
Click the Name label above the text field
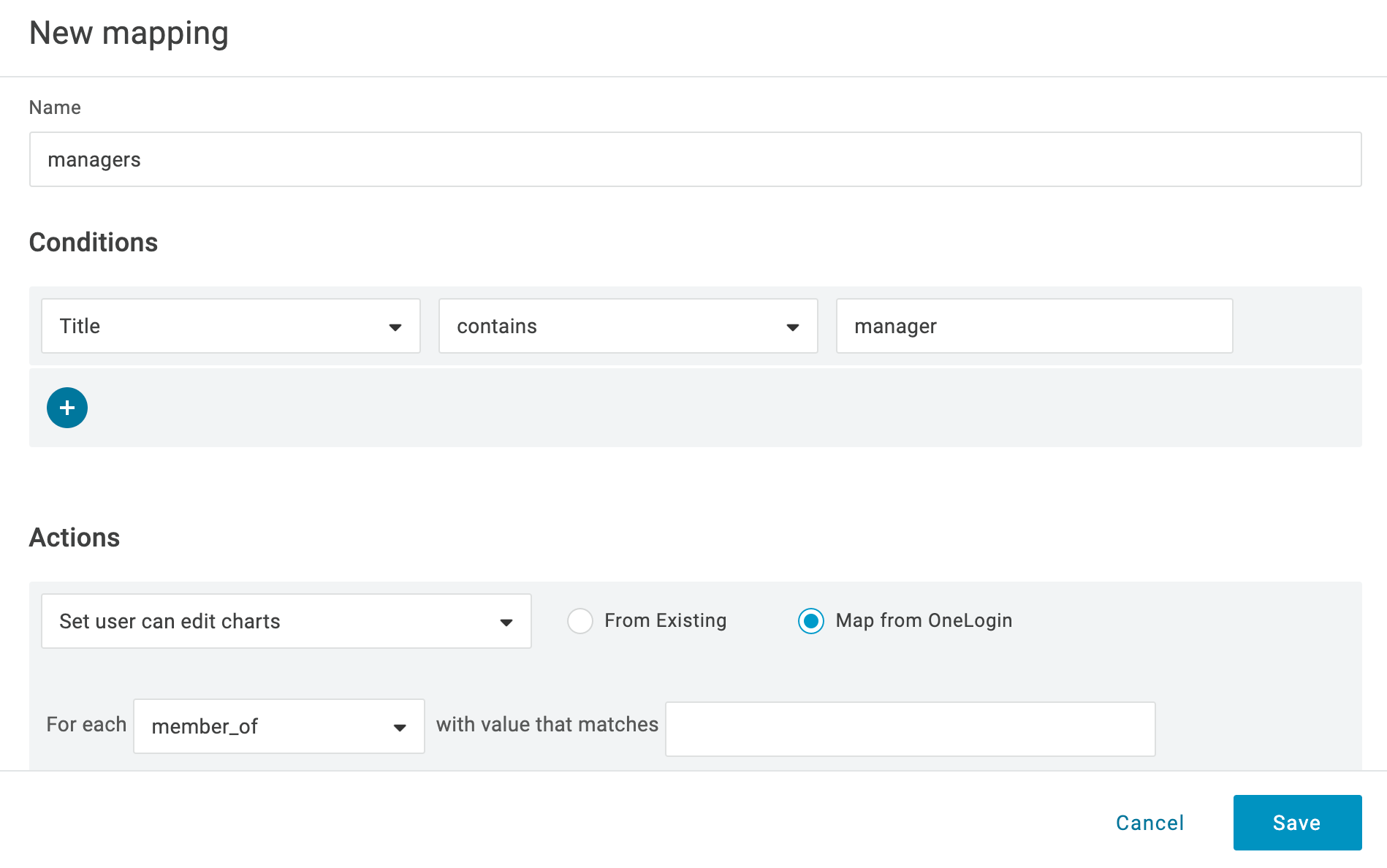[x=55, y=107]
